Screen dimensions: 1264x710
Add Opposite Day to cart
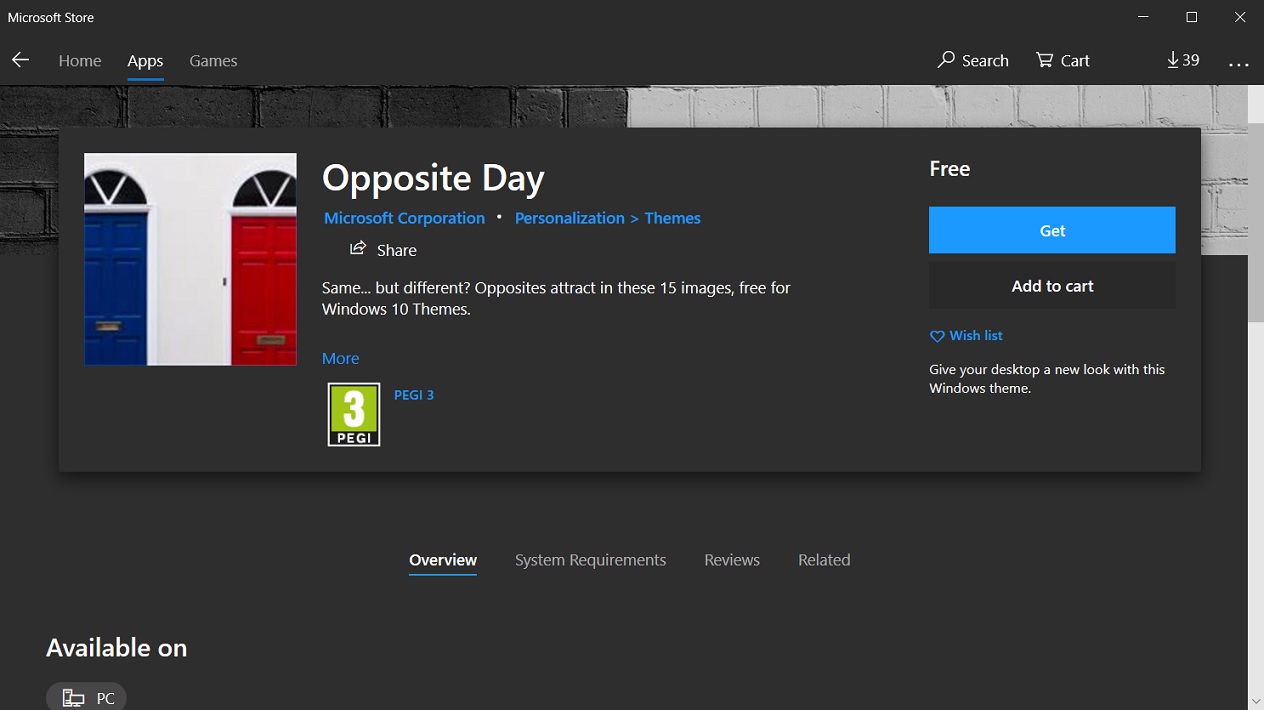[x=1052, y=286]
